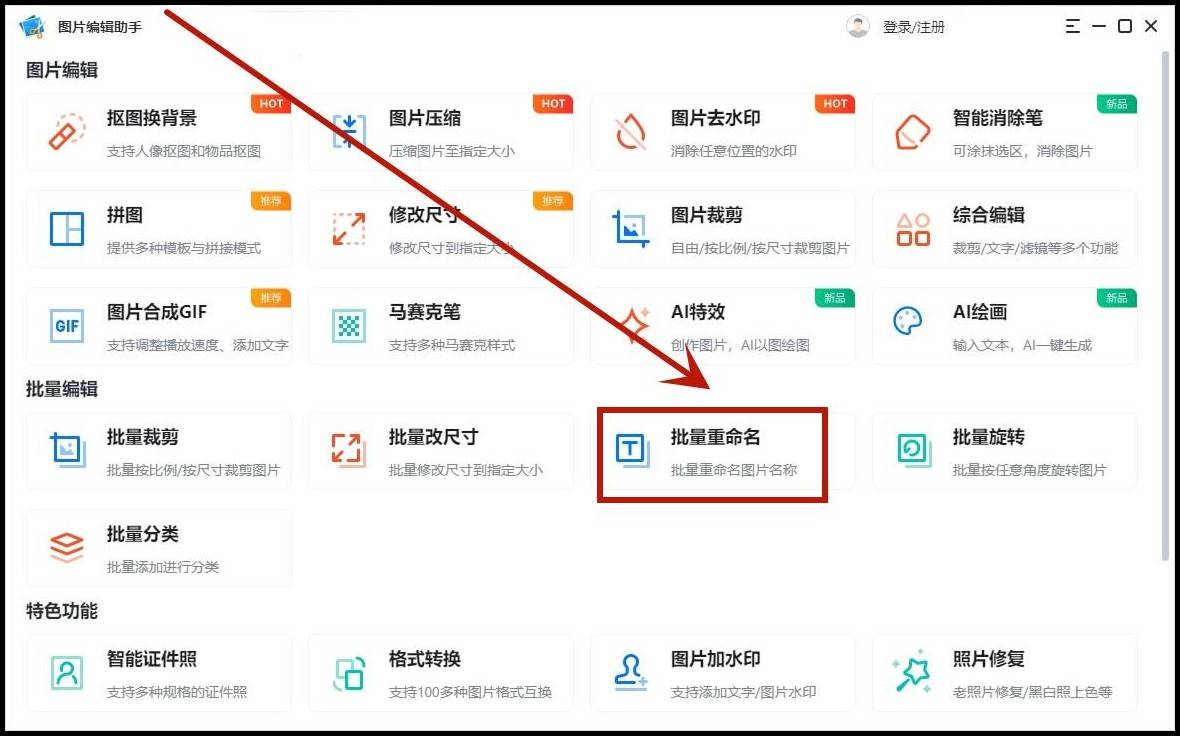
Task: Select the 图片去水印 droplet icon
Action: click(x=631, y=132)
